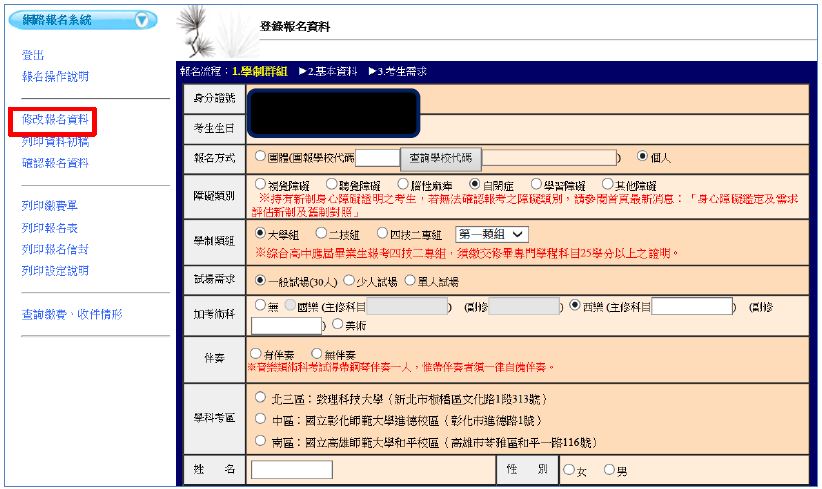Open 列印報名表 link
Viewport: 822px width, 489px height.
pos(49,228)
